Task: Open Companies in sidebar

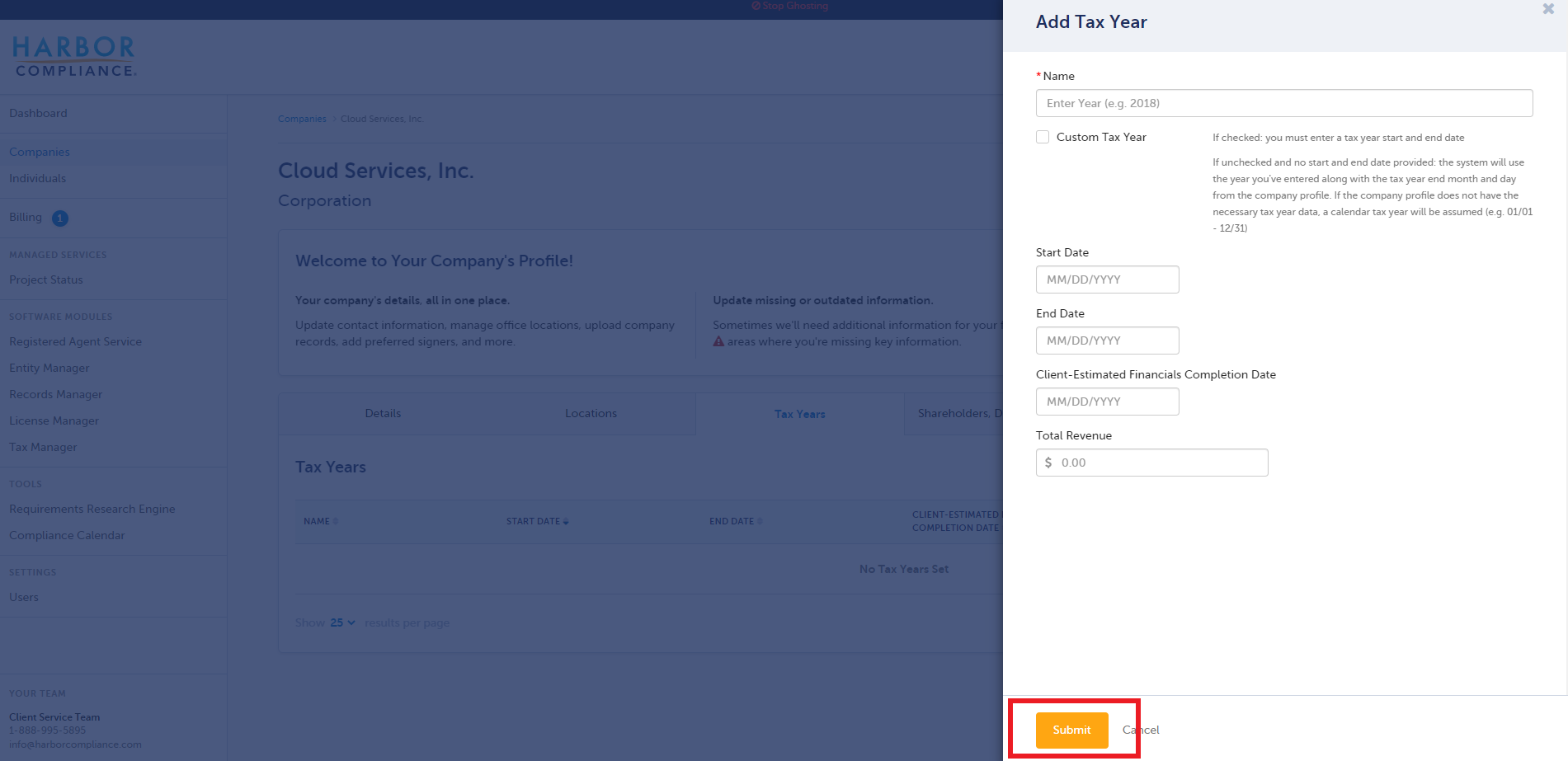Action: (x=40, y=152)
